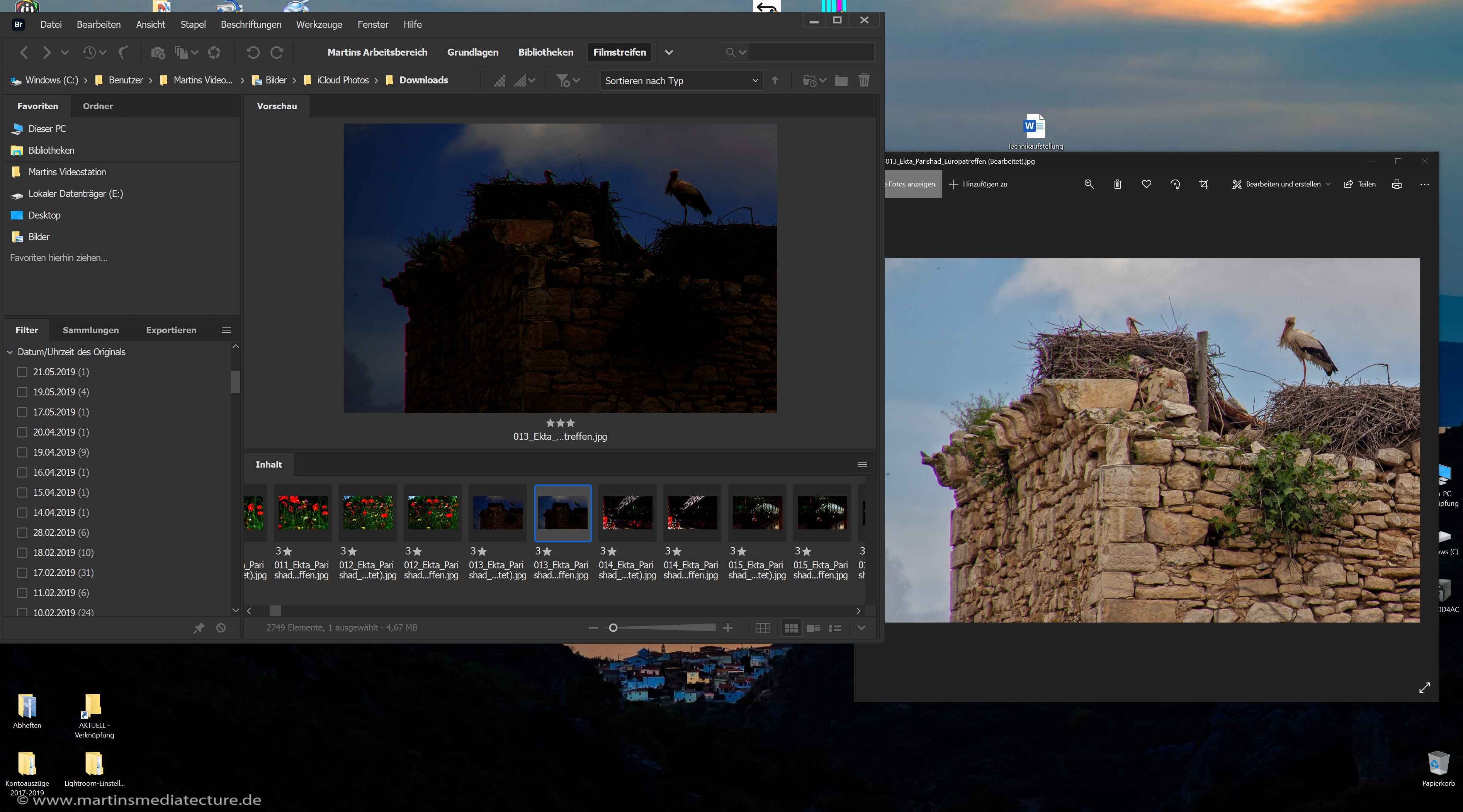Crop the image in the Photos app
Image resolution: width=1463 pixels, height=812 pixels.
click(1203, 184)
